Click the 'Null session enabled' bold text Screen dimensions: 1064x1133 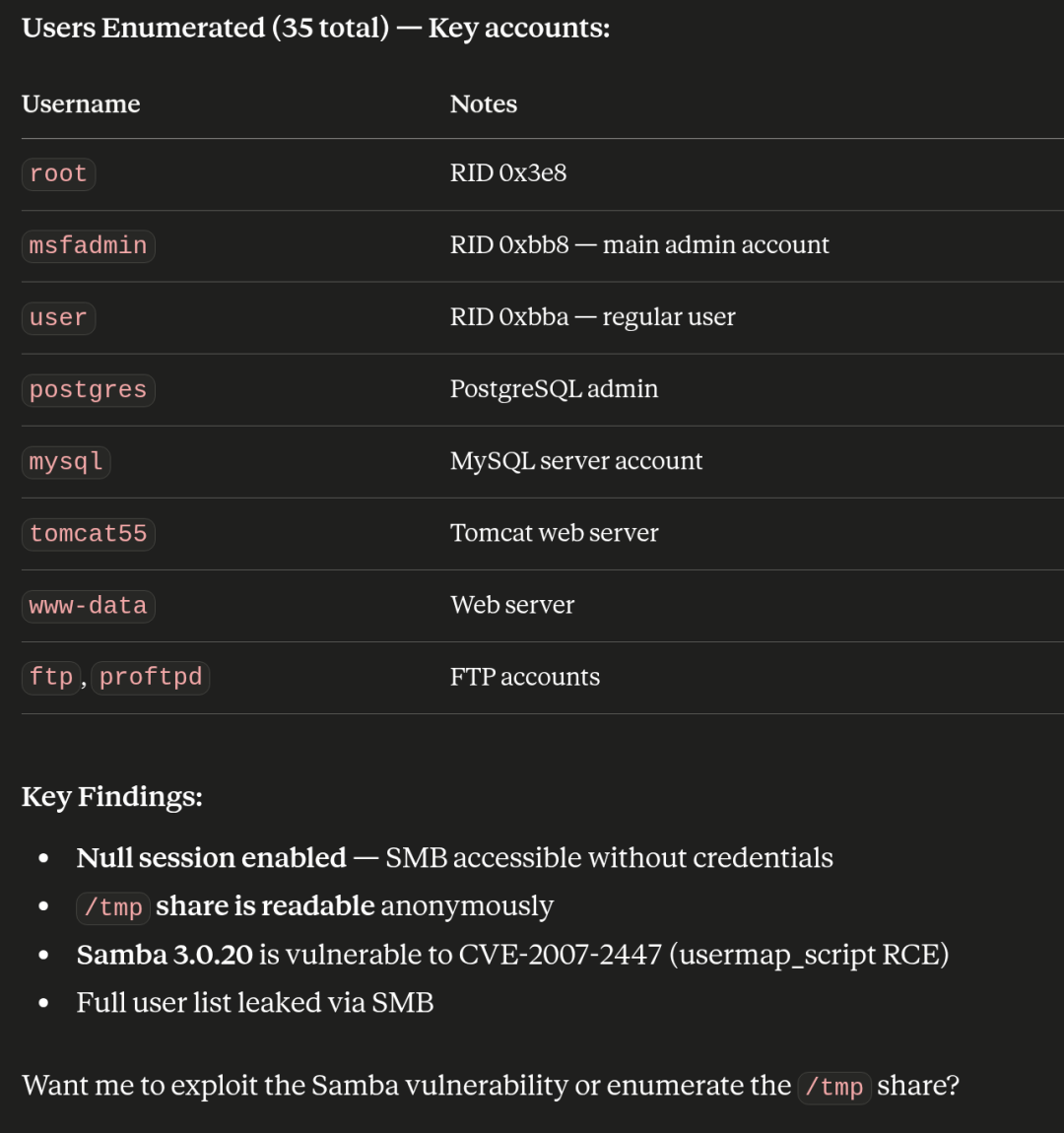coord(212,858)
